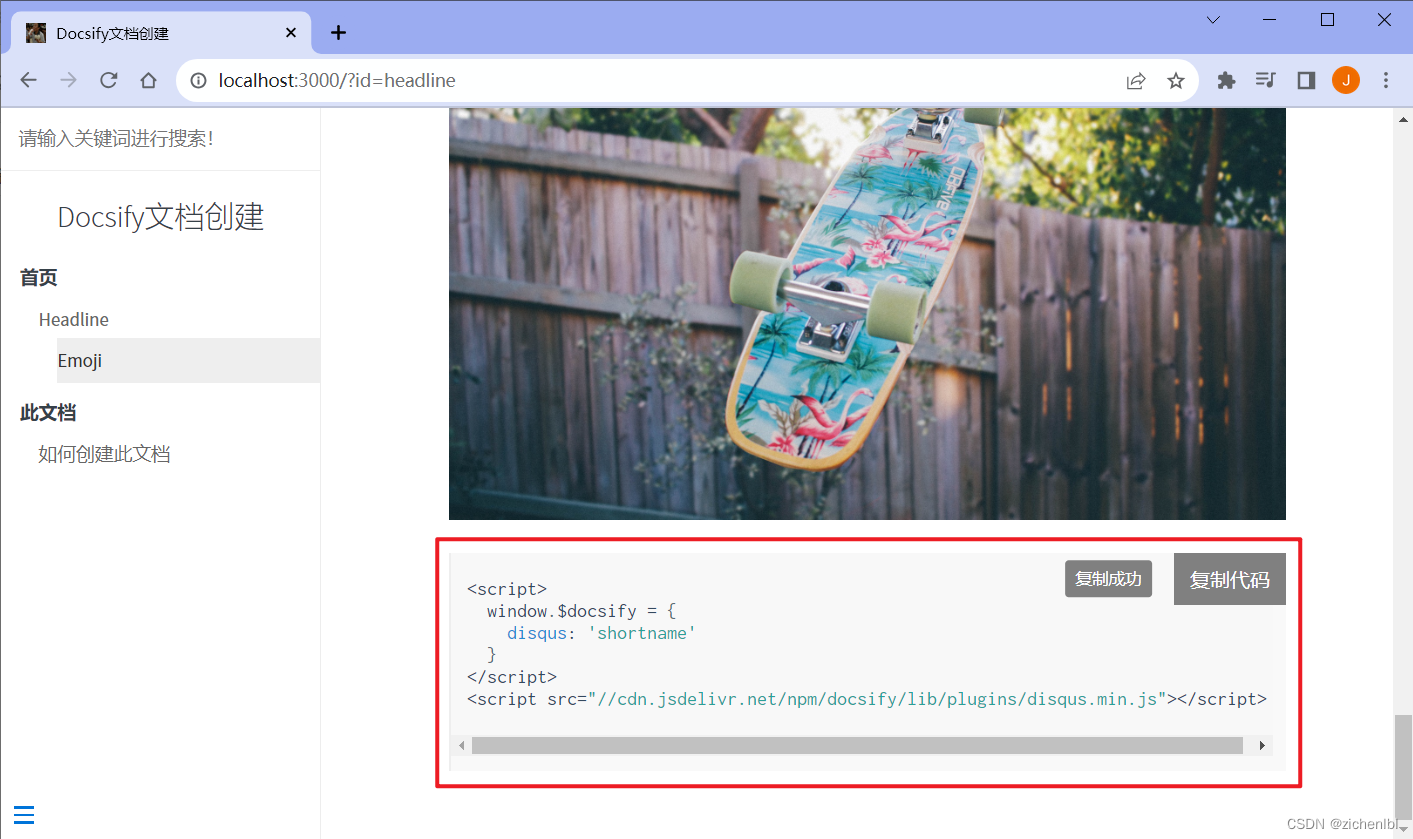Open the profile avatar J
Viewport: 1413px width, 839px height.
click(1346, 81)
